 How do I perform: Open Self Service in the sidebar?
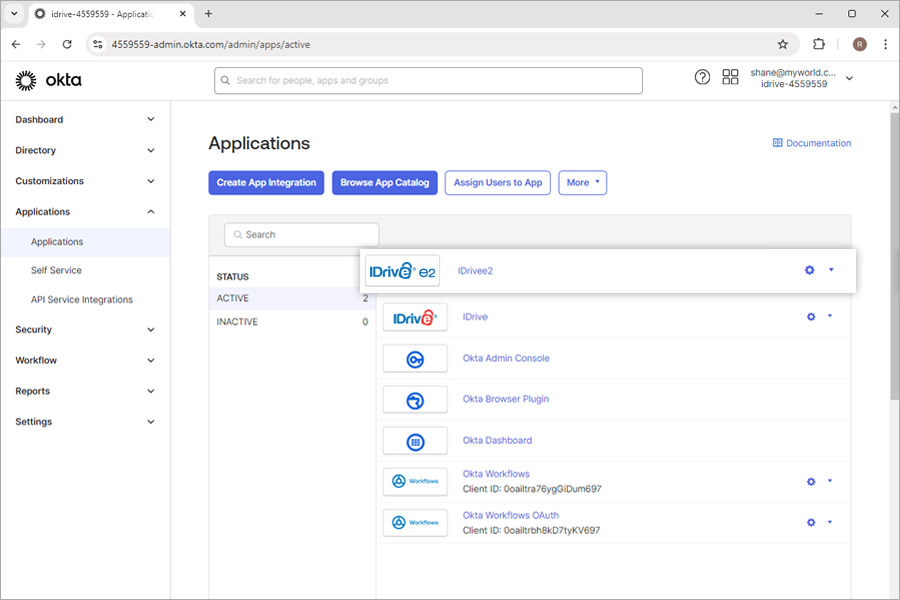[x=56, y=270]
